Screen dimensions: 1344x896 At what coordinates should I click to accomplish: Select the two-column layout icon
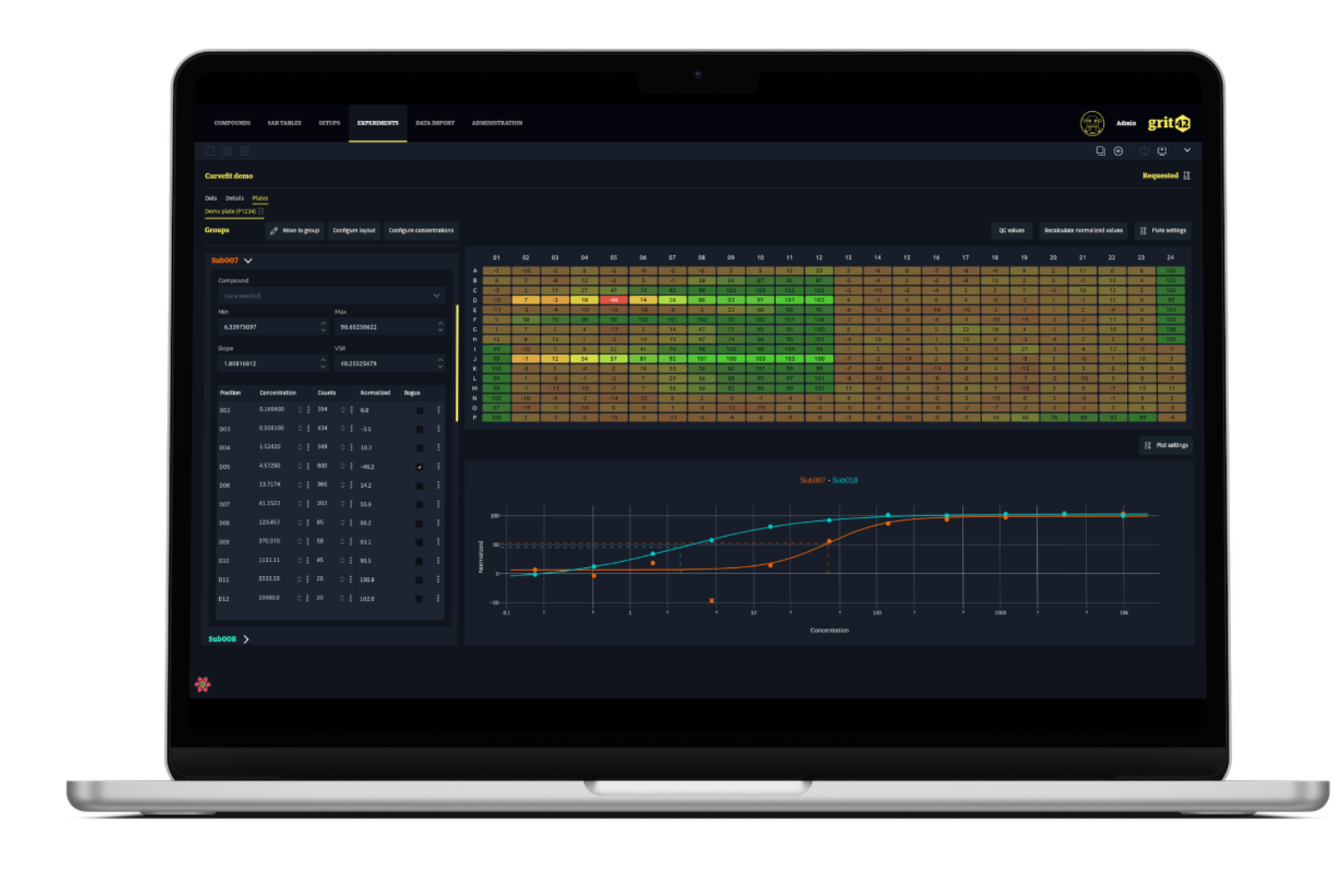[x=228, y=151]
